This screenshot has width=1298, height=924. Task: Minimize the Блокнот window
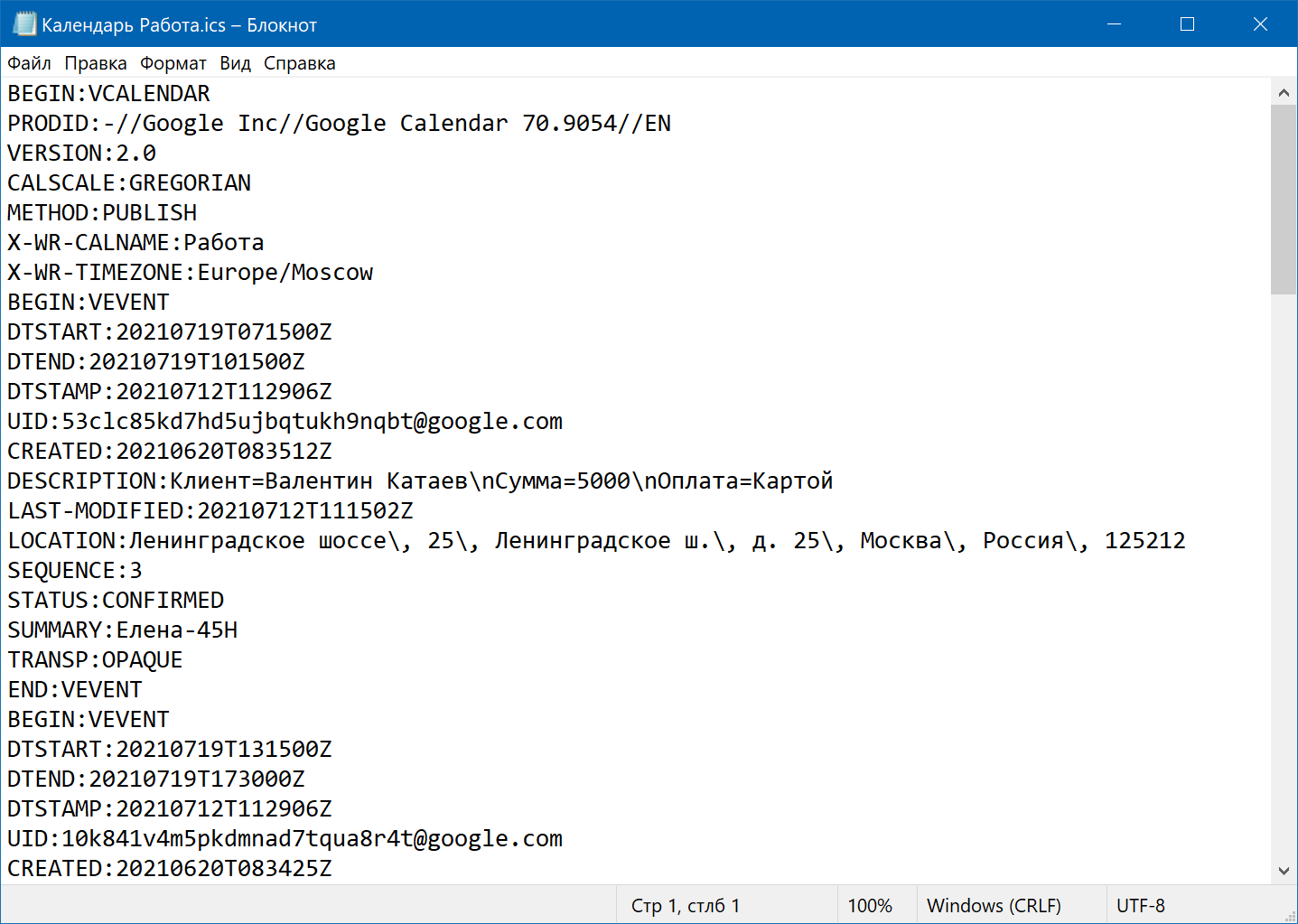click(x=1114, y=23)
